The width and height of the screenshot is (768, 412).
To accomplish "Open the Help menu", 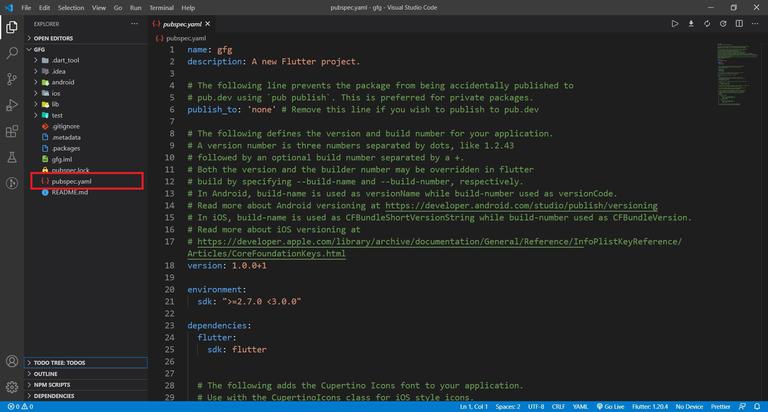I will pyautogui.click(x=188, y=8).
